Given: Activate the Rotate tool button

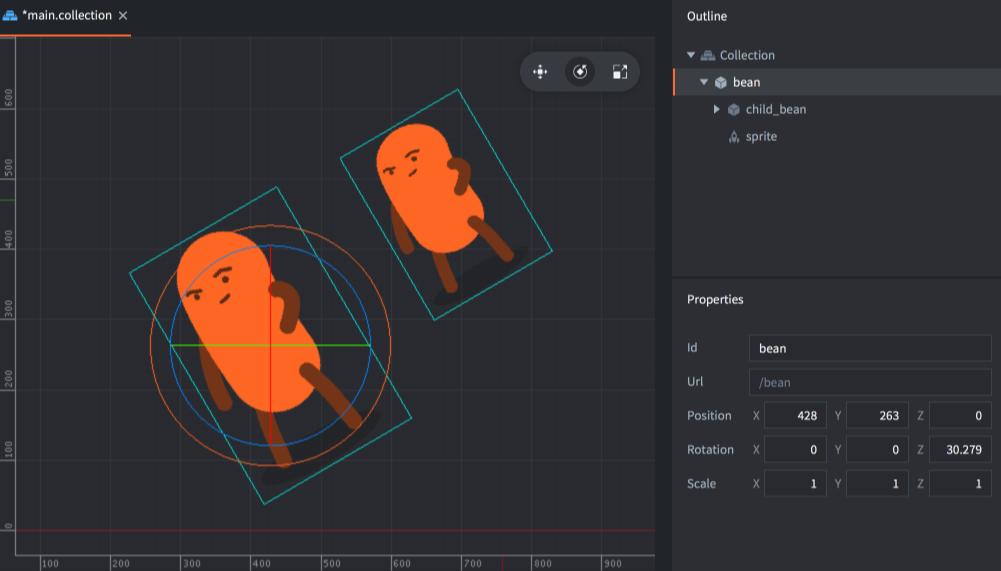Looking at the screenshot, I should coord(580,72).
